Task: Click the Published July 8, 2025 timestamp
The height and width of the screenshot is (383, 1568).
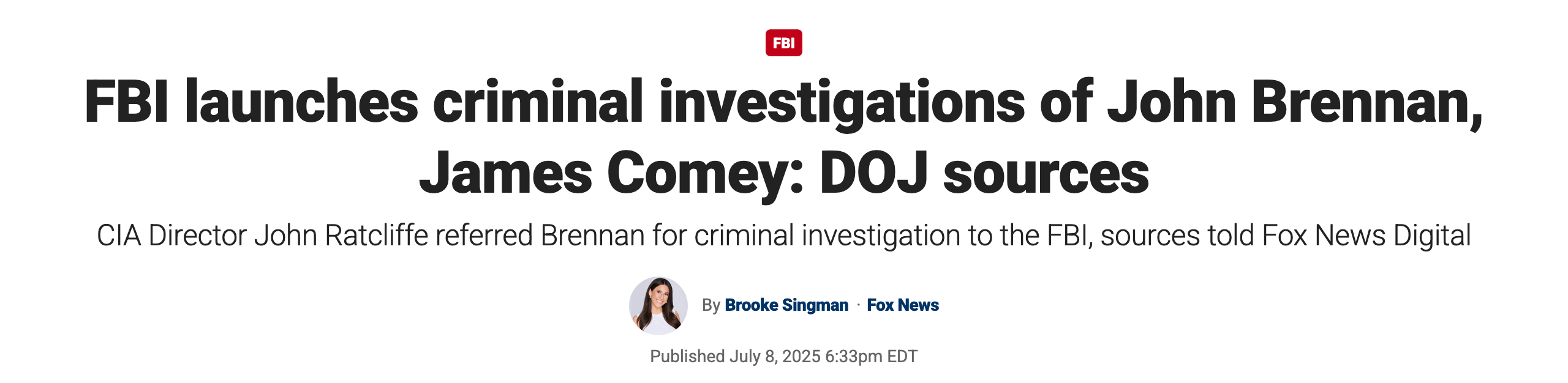Action: [x=784, y=356]
